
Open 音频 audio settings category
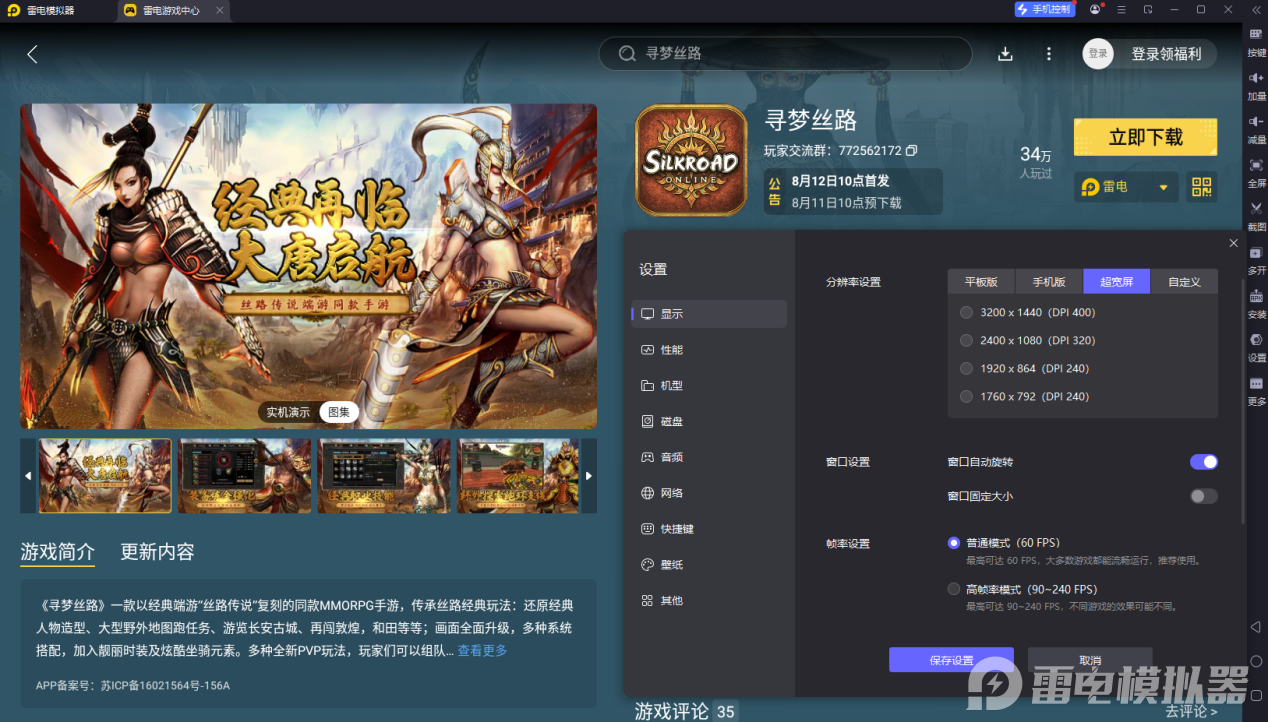709,457
